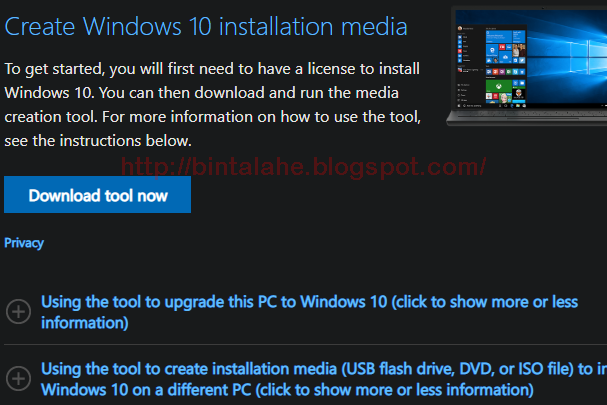
Task: Click the Download tool now button
Action: pyautogui.click(x=97, y=194)
